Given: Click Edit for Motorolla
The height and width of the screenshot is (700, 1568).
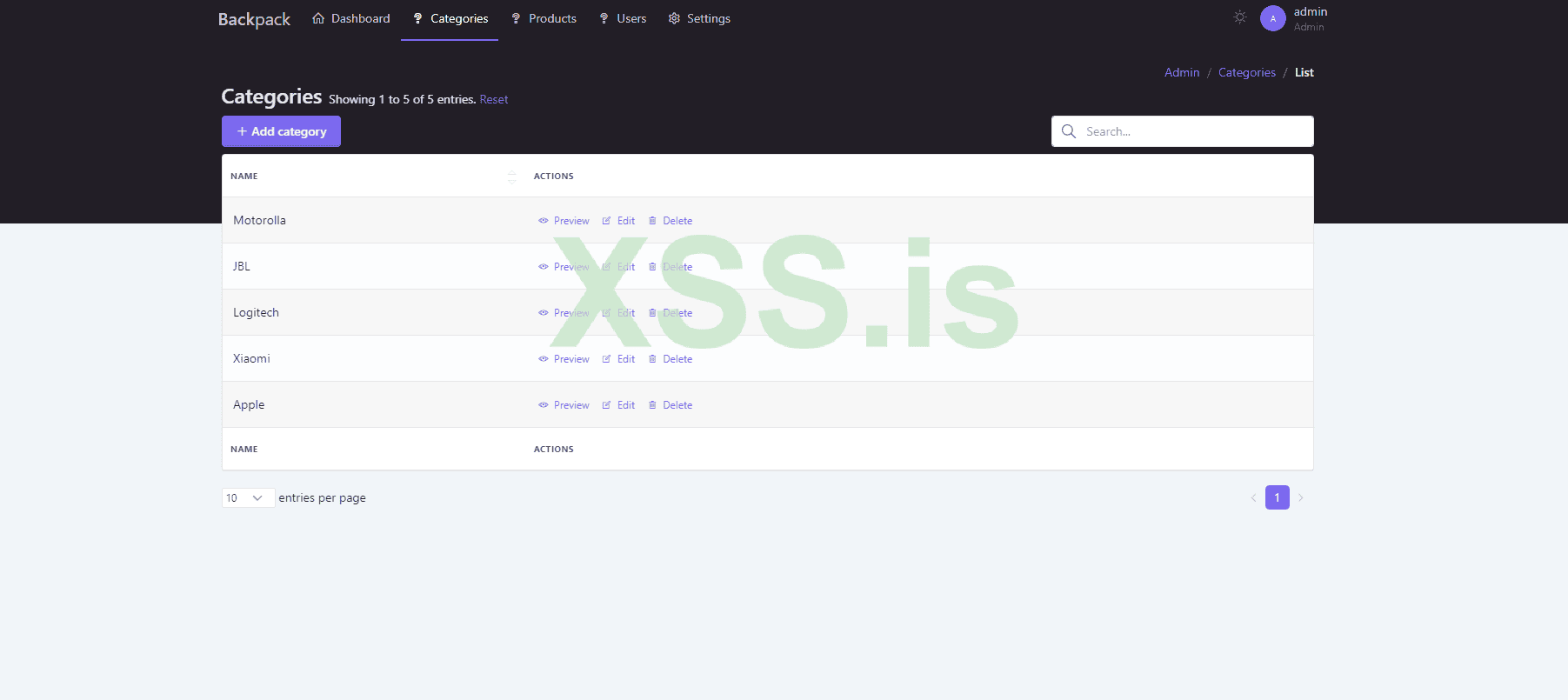Looking at the screenshot, I should click(x=618, y=221).
